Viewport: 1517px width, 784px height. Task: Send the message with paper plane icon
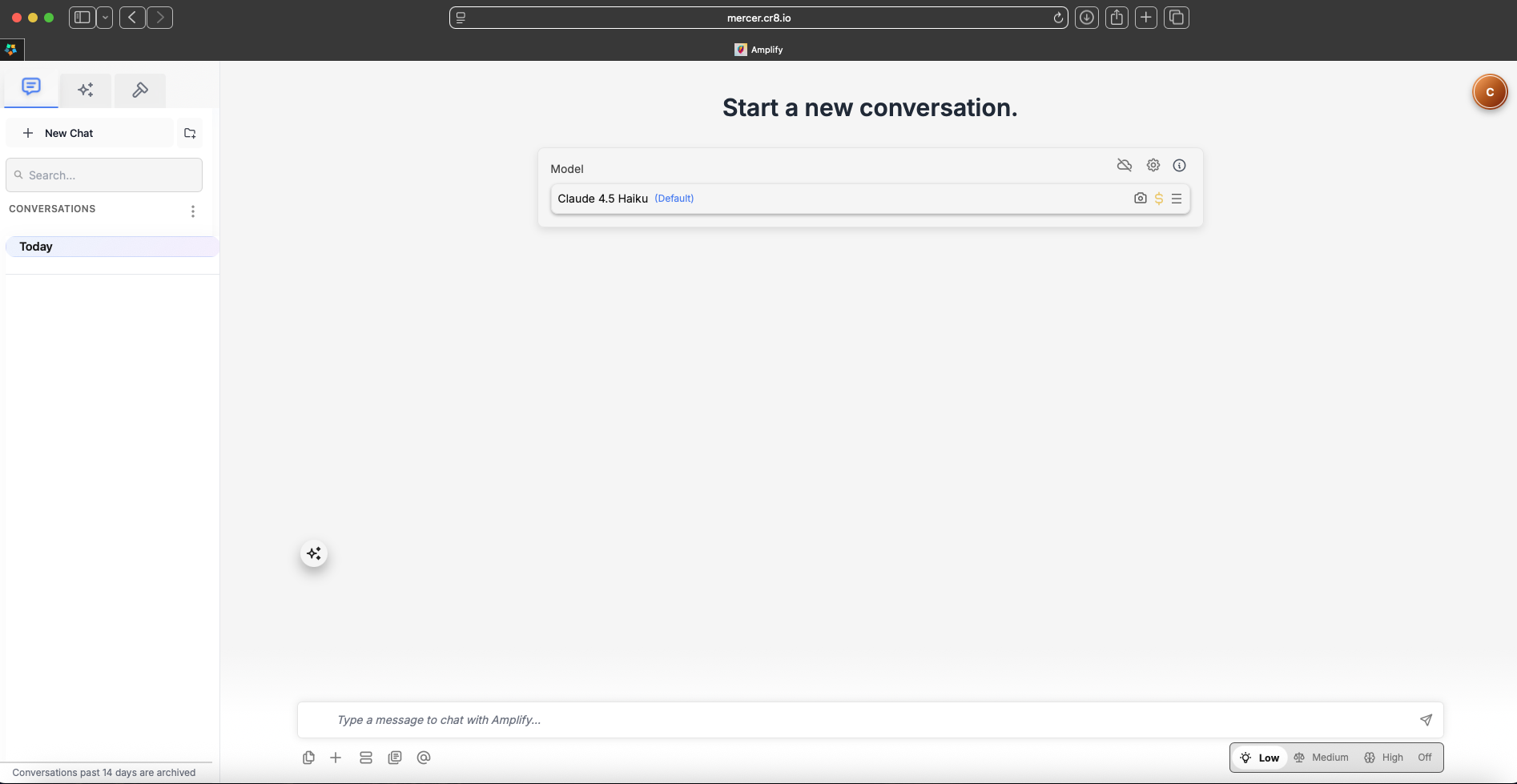click(x=1426, y=720)
